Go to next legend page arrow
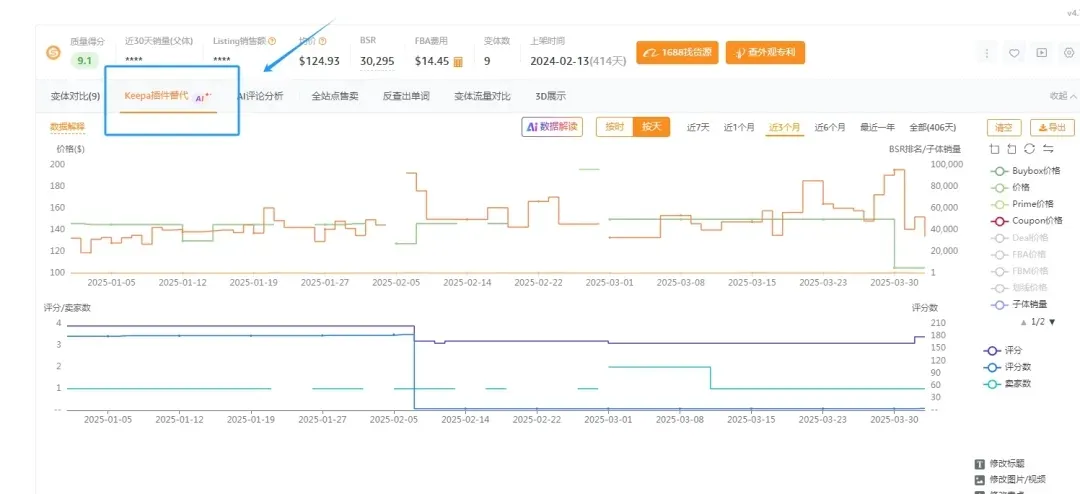 (1051, 321)
